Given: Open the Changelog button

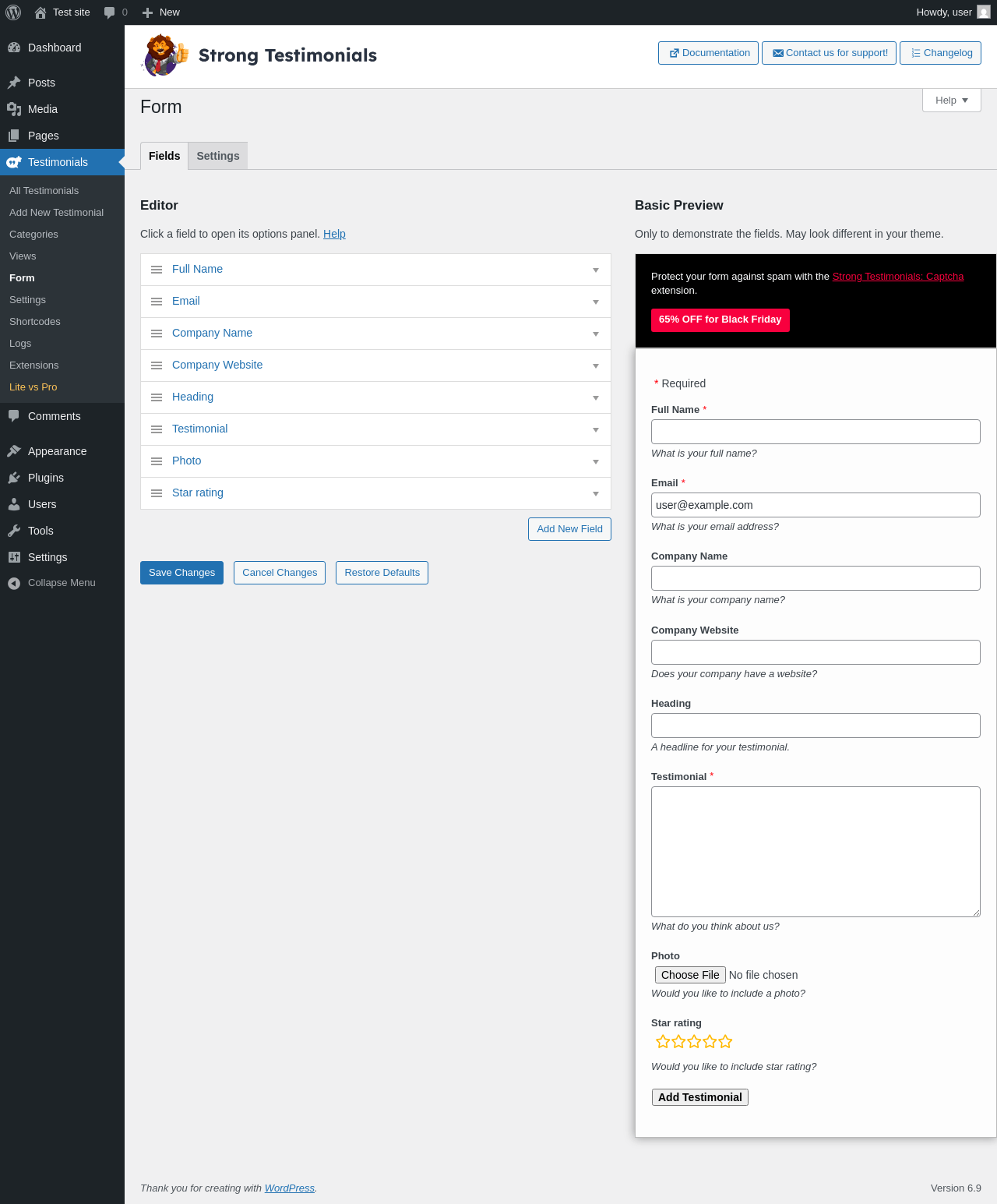Looking at the screenshot, I should pyautogui.click(x=940, y=53).
